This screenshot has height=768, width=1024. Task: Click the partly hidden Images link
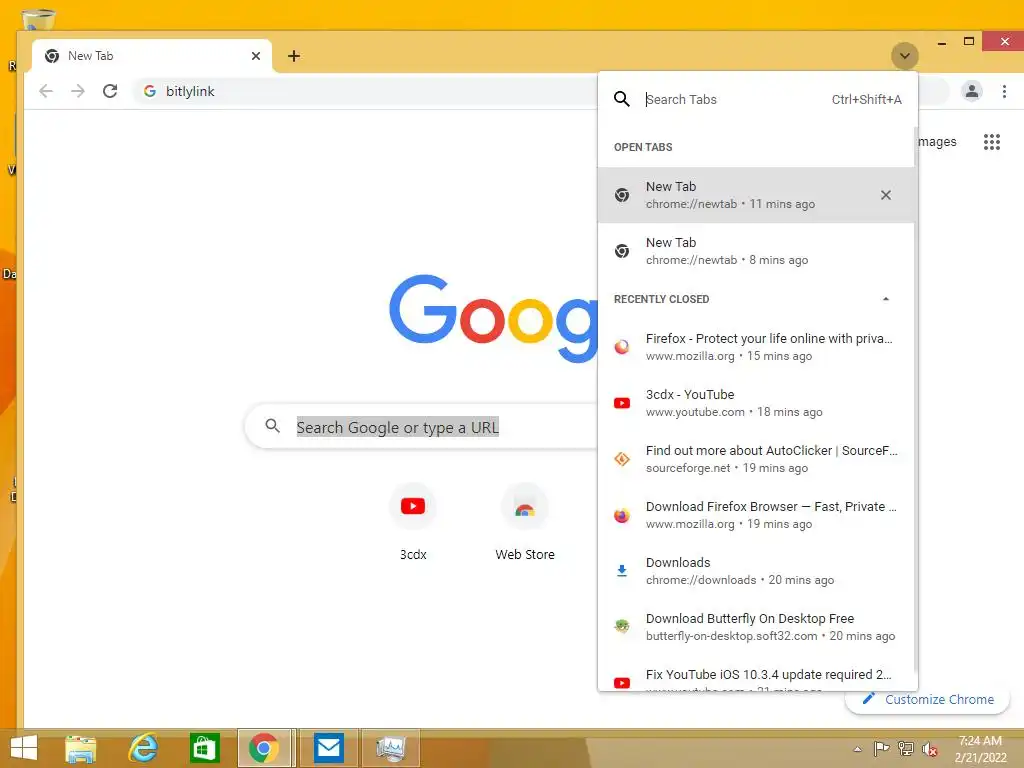pos(937,142)
